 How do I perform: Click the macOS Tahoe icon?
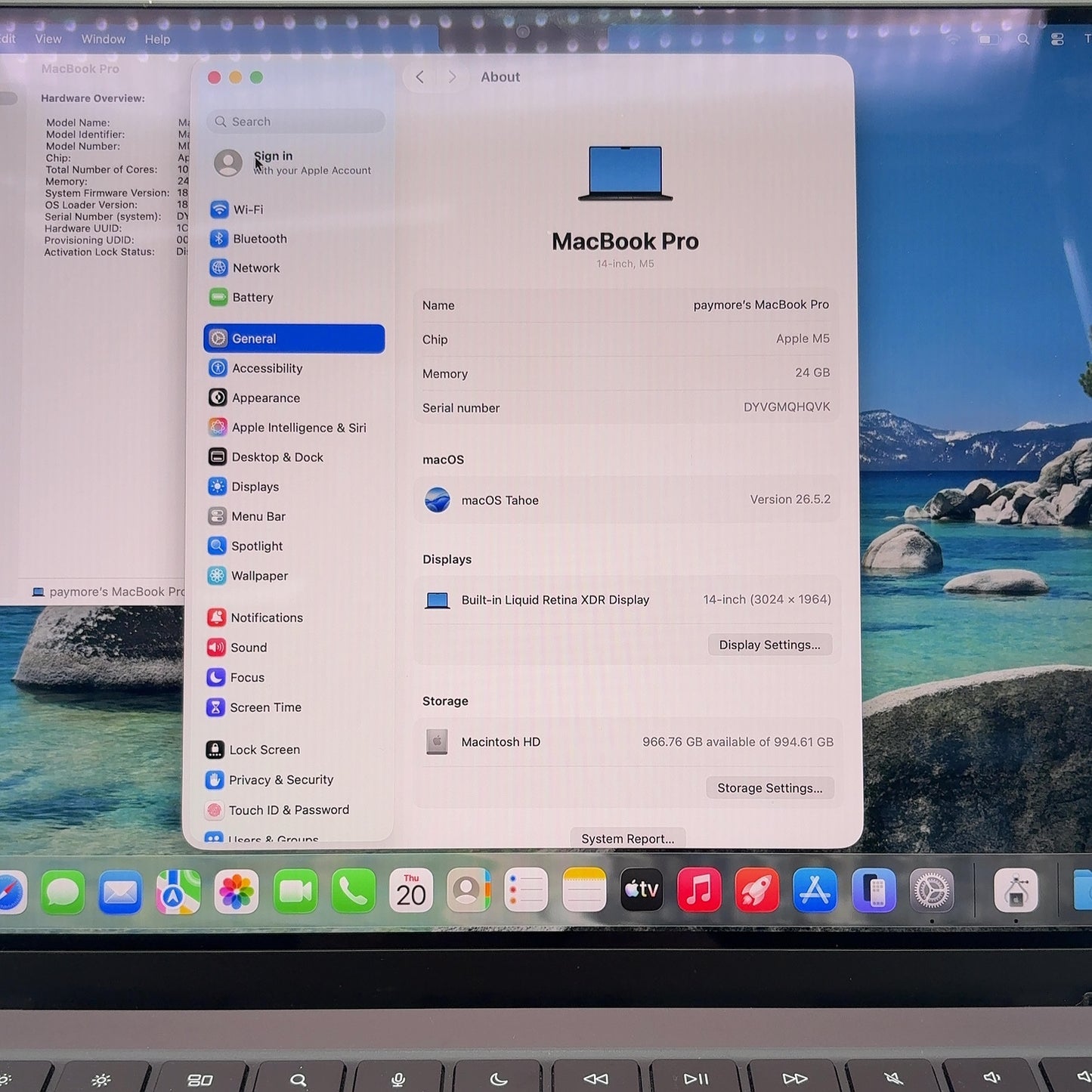[438, 500]
